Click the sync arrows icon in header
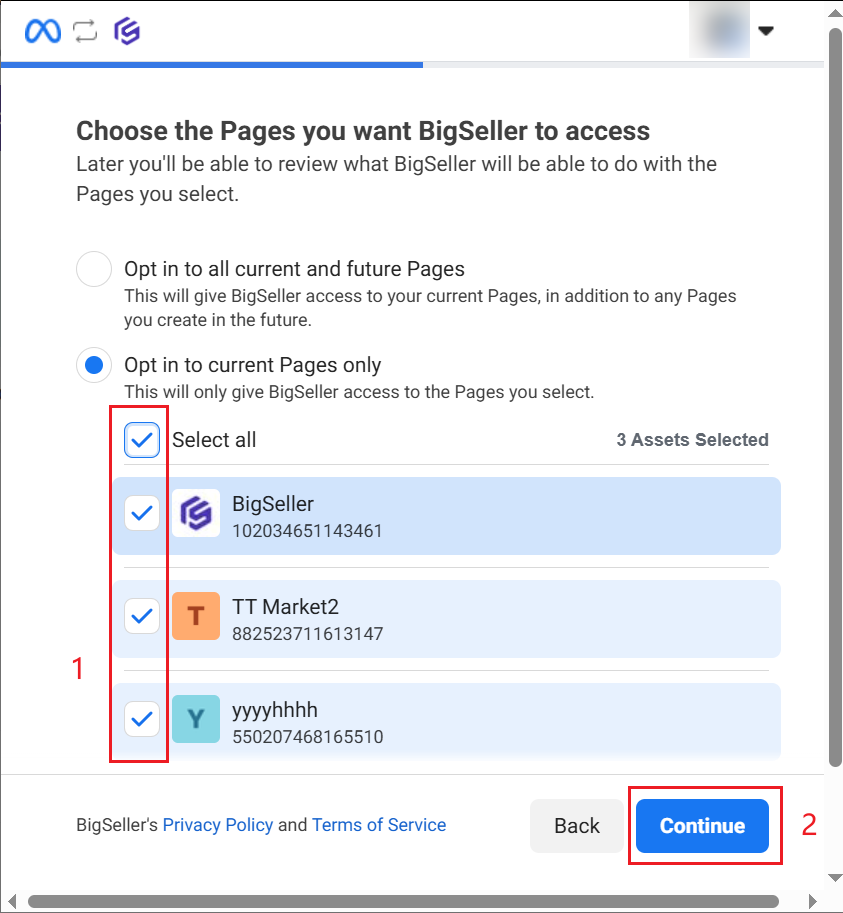Screen dimensions: 843x913 point(86,31)
